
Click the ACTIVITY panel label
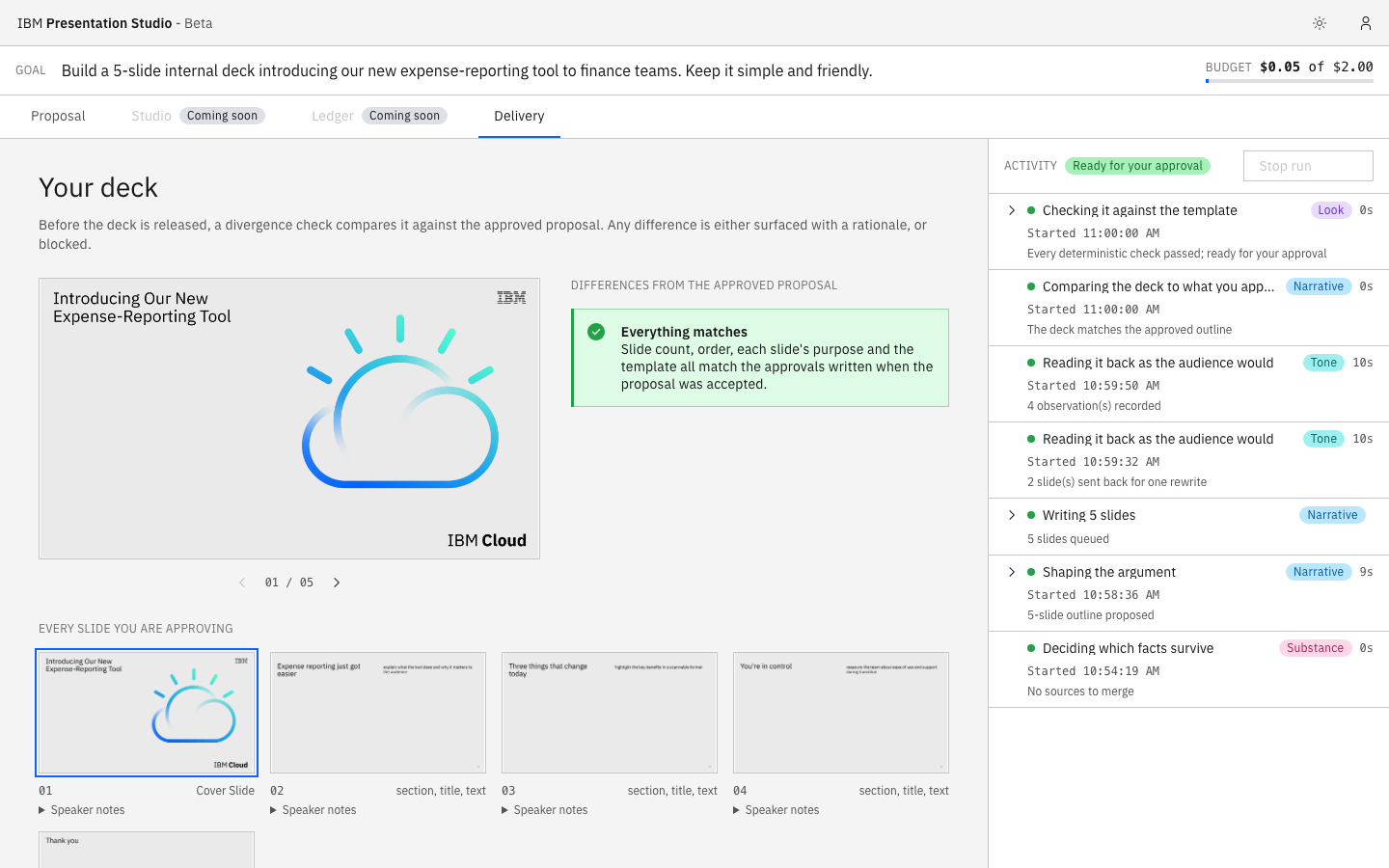click(x=1030, y=166)
